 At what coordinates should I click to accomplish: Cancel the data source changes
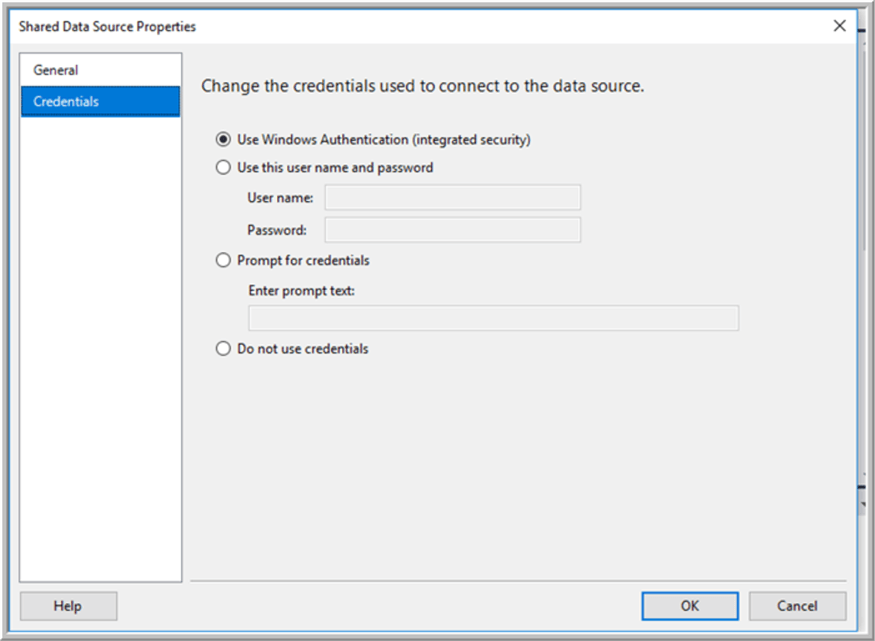coord(797,606)
